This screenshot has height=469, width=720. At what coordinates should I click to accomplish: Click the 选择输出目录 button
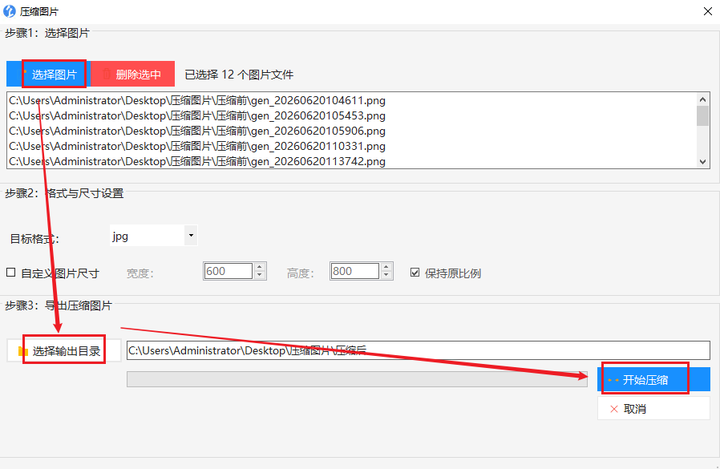[x=64, y=351]
